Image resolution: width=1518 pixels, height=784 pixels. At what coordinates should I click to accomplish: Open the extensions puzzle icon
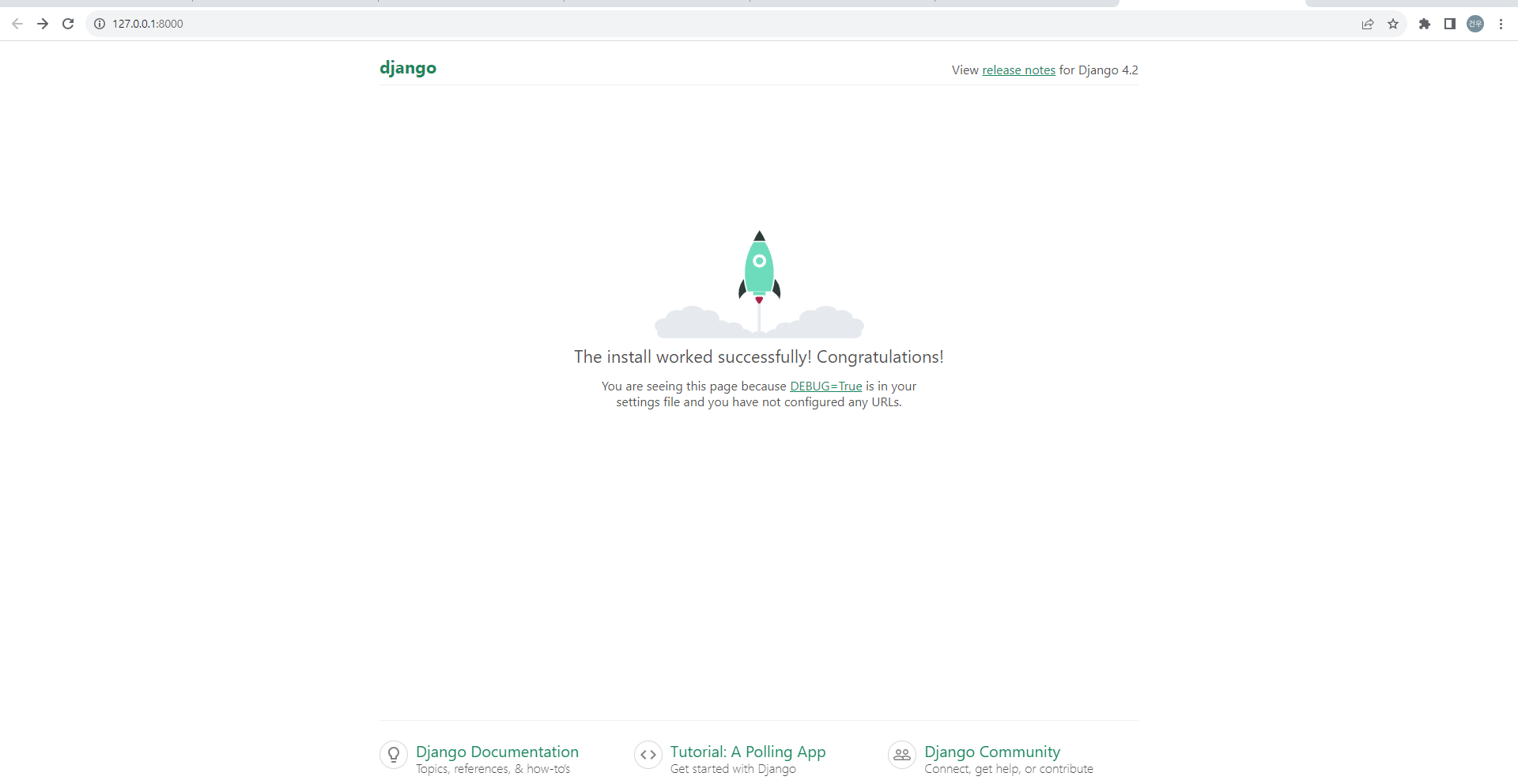[x=1425, y=24]
